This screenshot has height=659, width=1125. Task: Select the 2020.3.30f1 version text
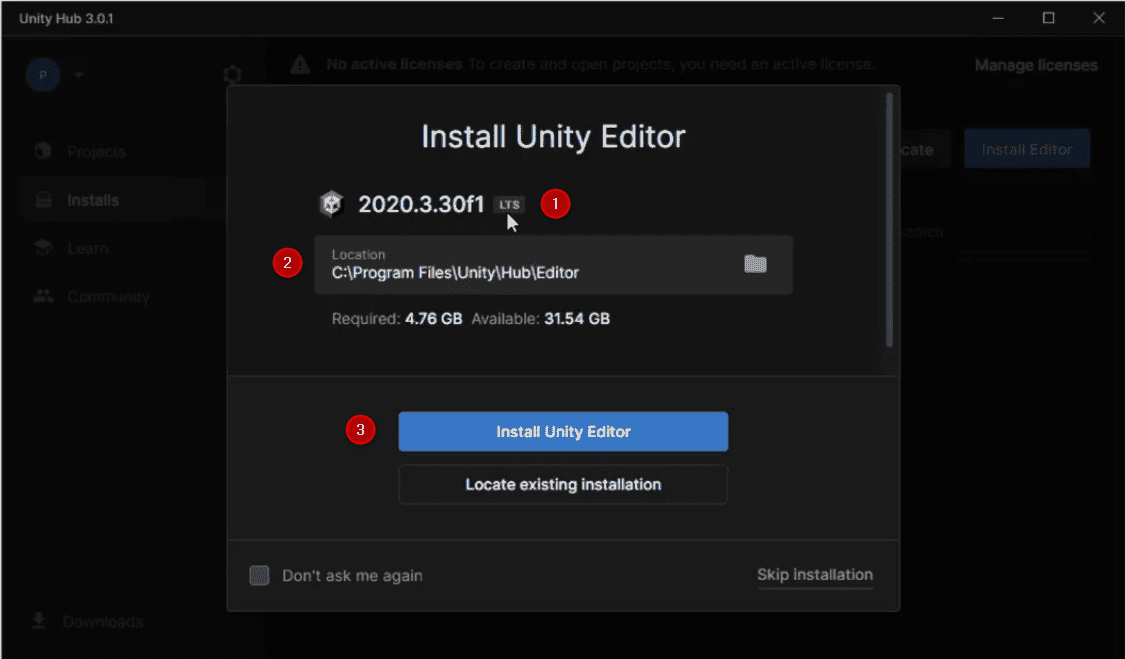click(421, 205)
